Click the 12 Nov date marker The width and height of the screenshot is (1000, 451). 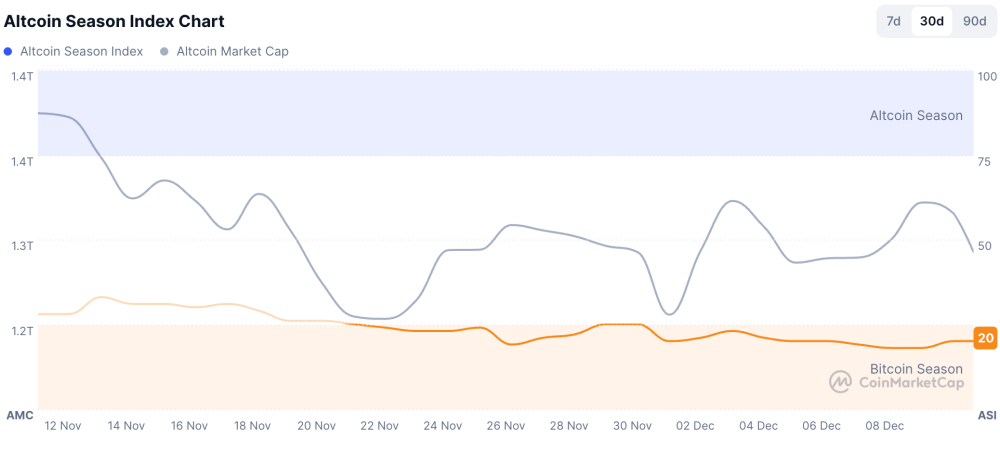63,426
